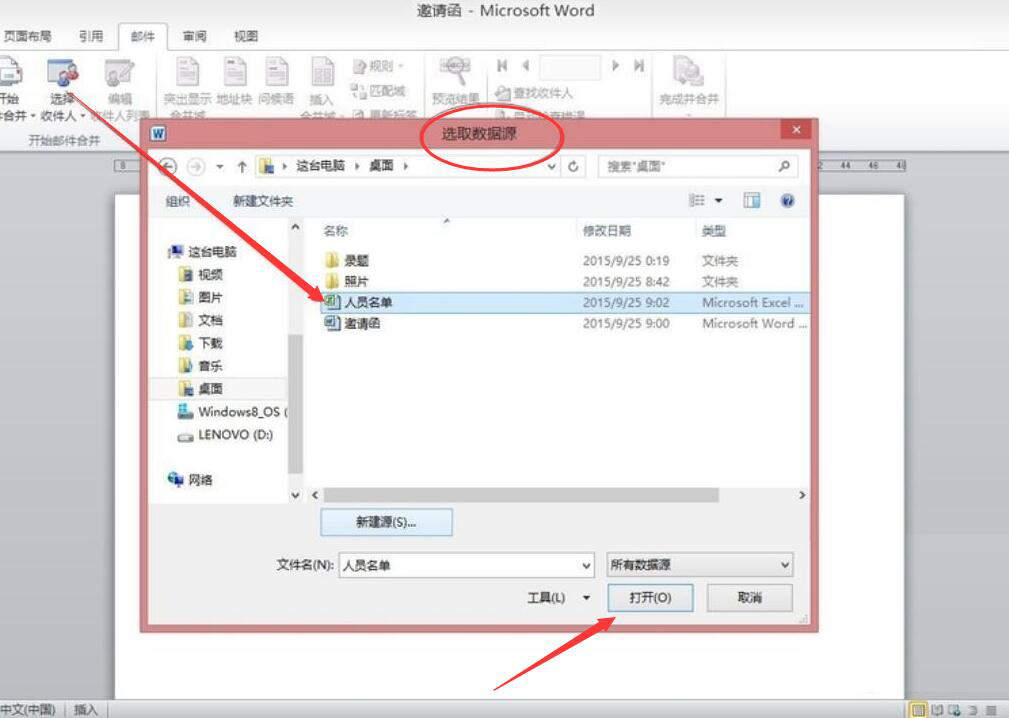Go to first record arrow
Screen dimensions: 1009x718
[x=503, y=66]
